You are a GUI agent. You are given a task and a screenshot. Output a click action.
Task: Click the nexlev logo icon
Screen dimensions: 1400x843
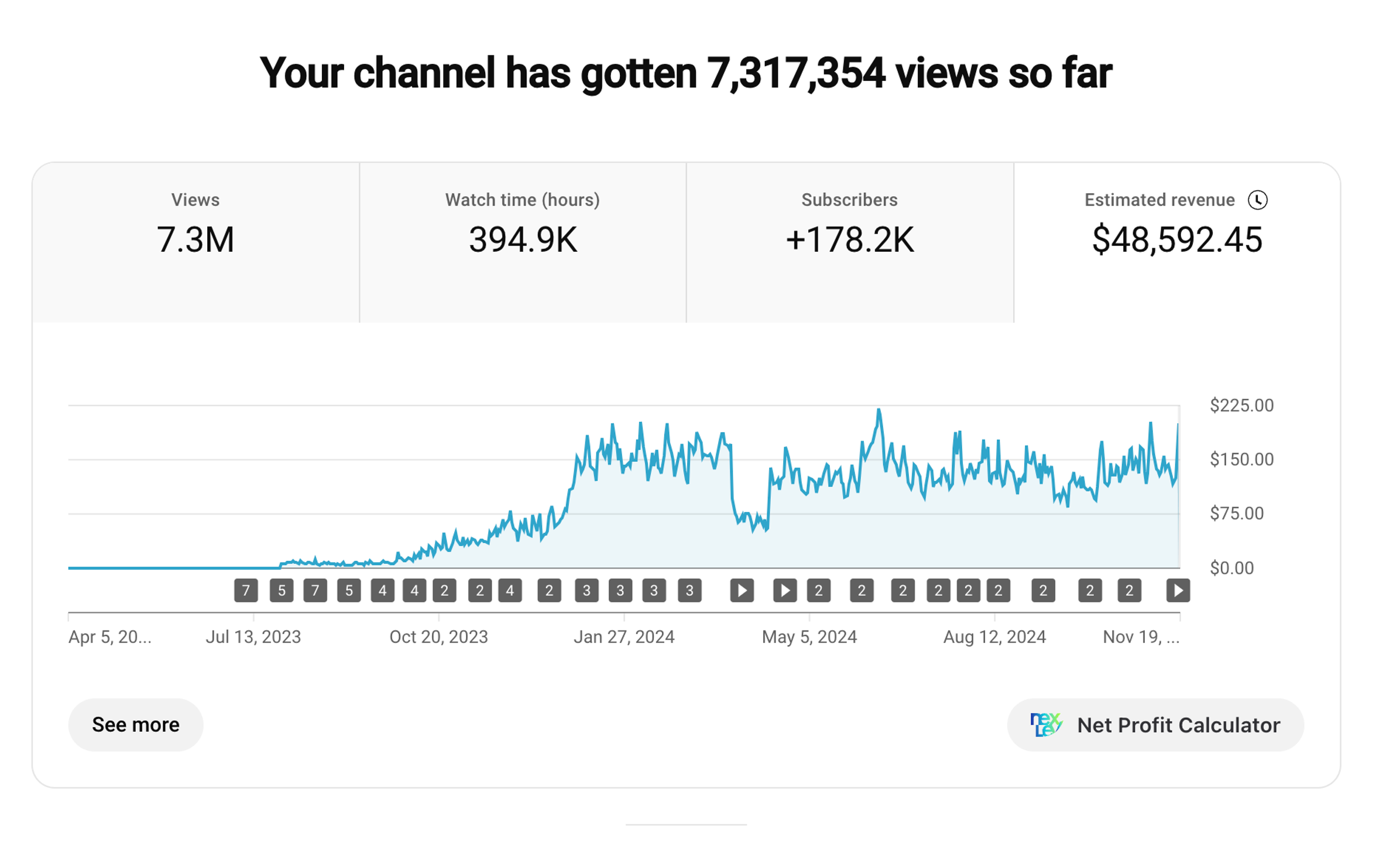click(1045, 725)
